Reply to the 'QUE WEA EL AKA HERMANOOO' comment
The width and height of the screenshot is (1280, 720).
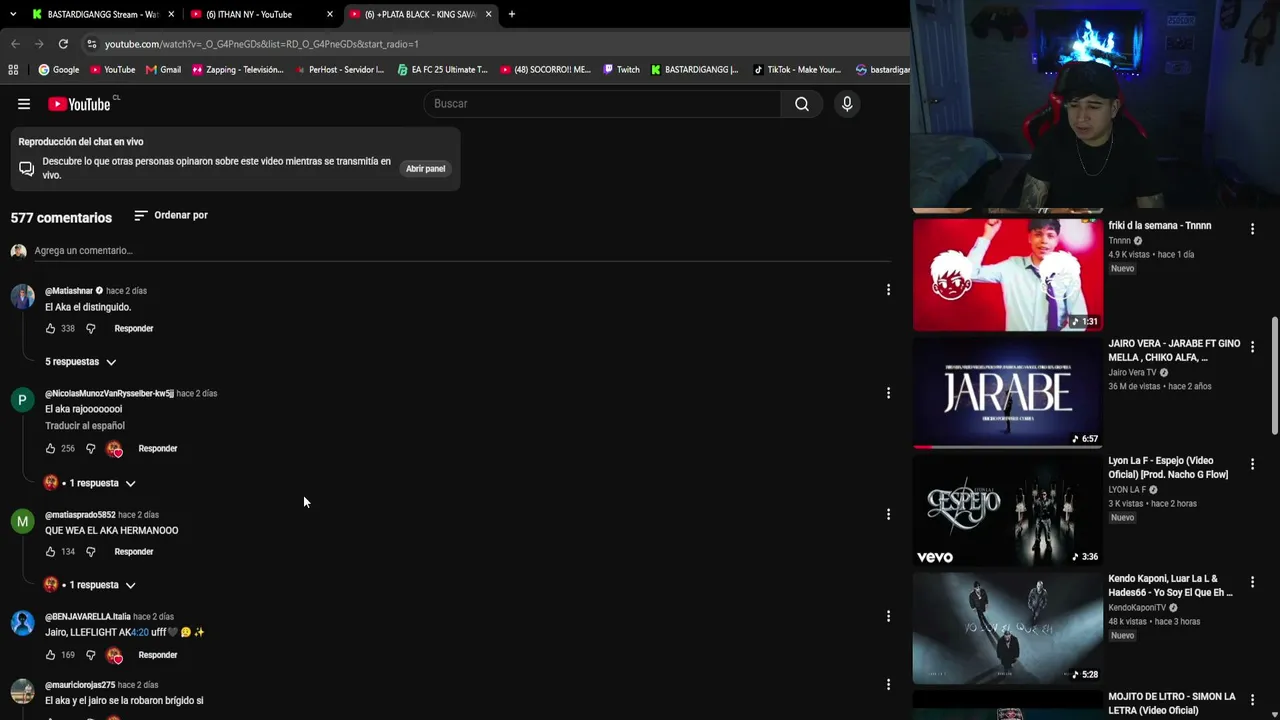point(134,552)
